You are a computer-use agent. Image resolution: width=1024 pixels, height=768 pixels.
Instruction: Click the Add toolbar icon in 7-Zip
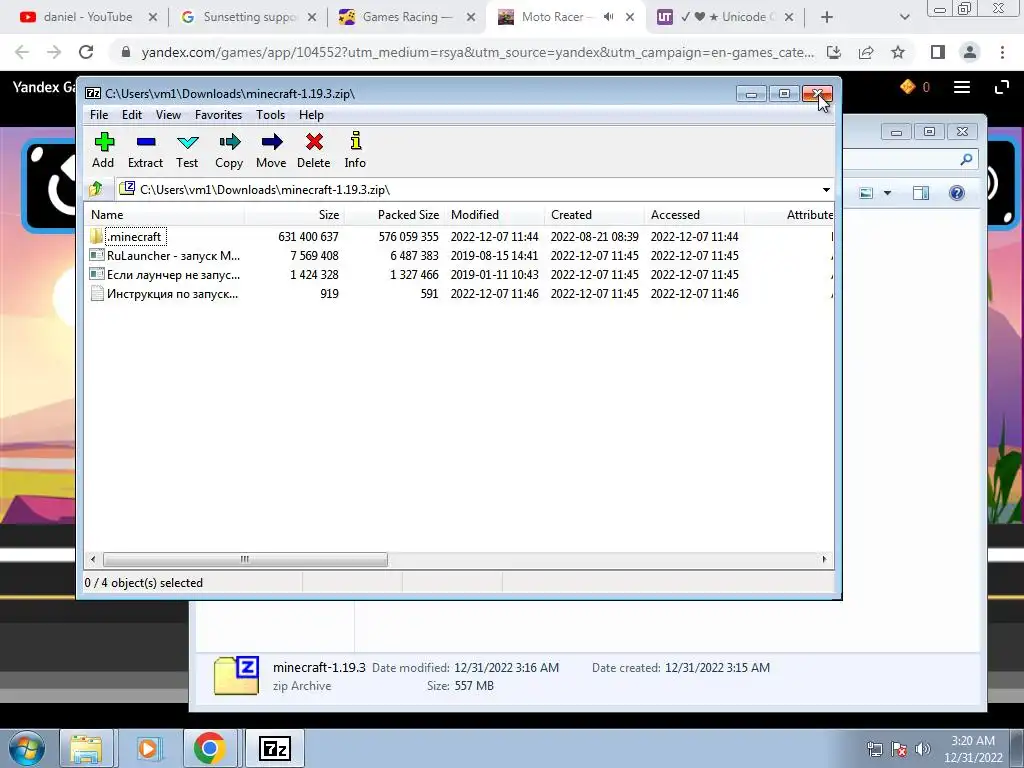[103, 150]
